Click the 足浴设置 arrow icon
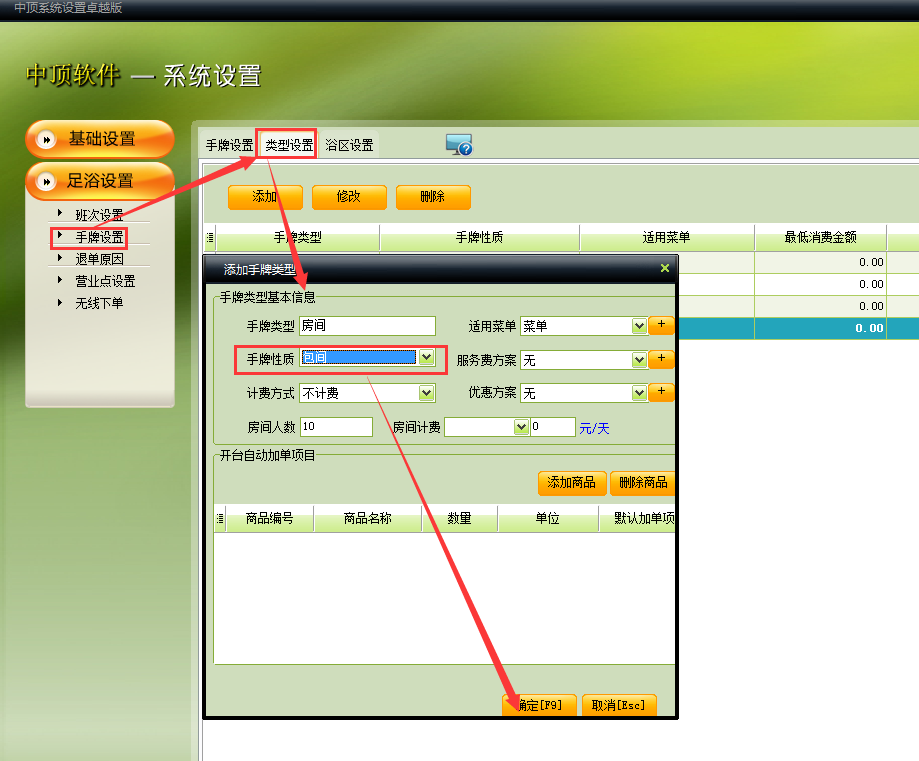 pos(46,181)
